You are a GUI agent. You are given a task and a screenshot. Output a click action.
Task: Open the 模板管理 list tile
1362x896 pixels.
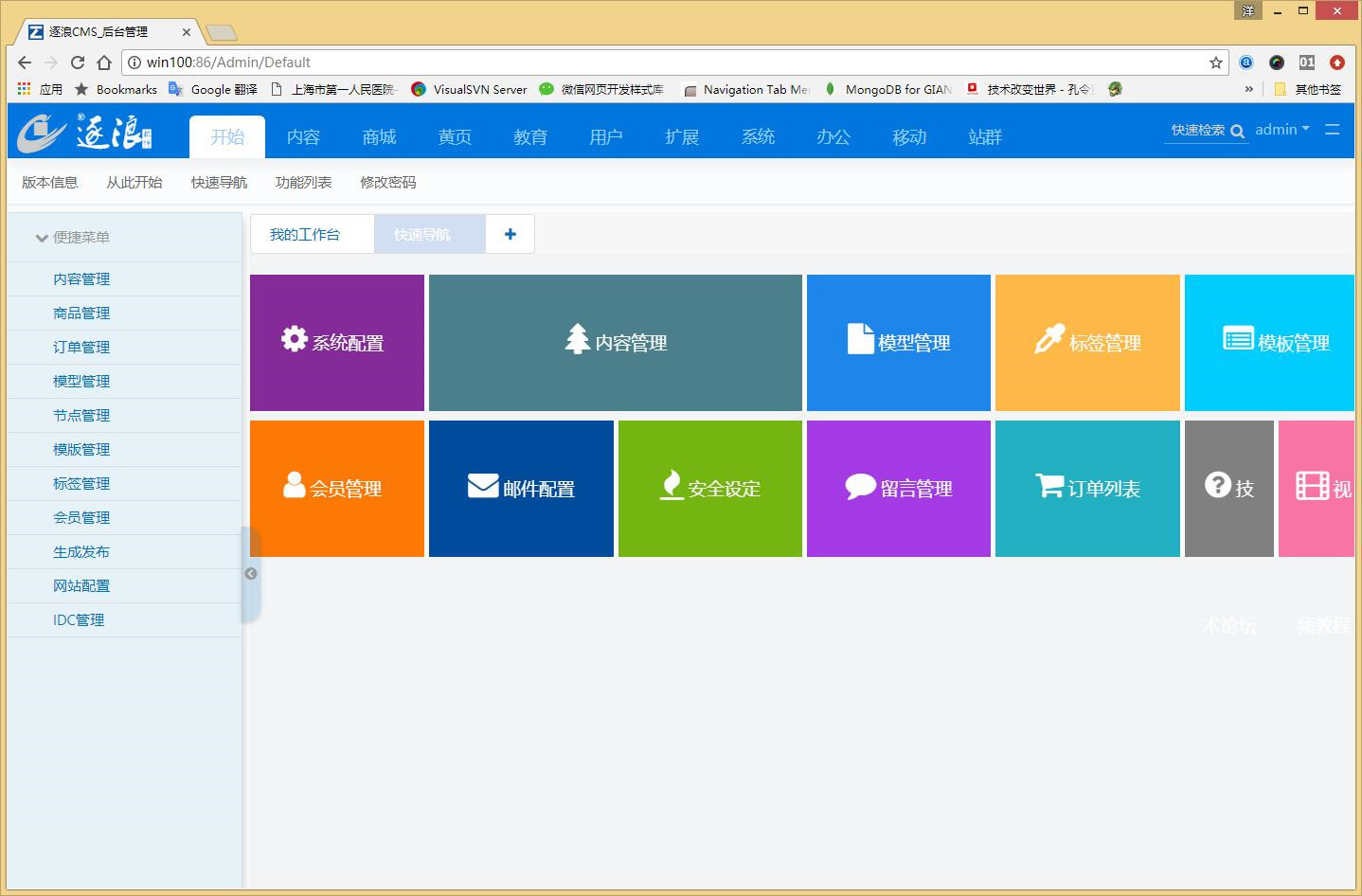point(1269,343)
